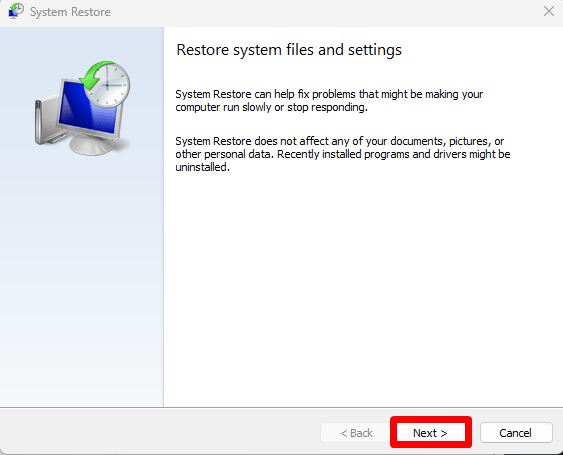
Task: Click the title bar empty space
Action: (x=323, y=12)
